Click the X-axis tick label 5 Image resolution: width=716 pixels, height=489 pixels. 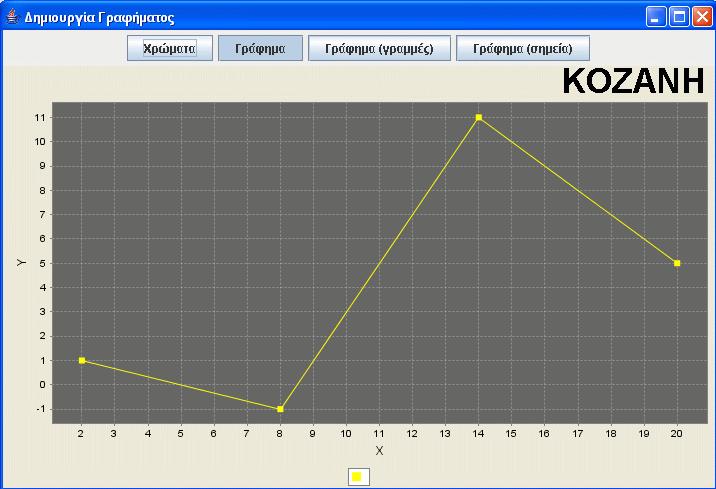[x=180, y=434]
